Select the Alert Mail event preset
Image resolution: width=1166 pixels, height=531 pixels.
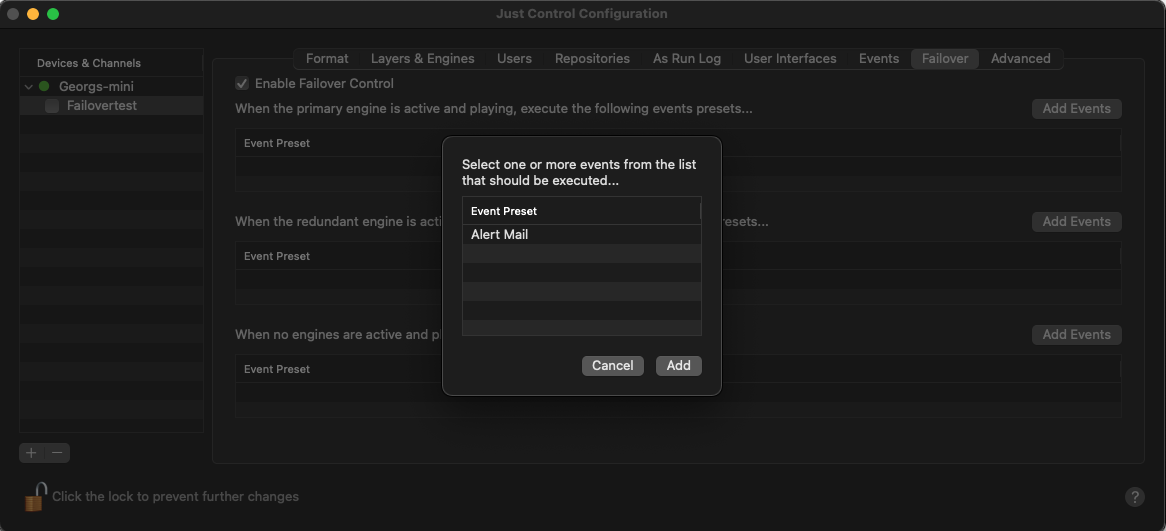pyautogui.click(x=582, y=234)
